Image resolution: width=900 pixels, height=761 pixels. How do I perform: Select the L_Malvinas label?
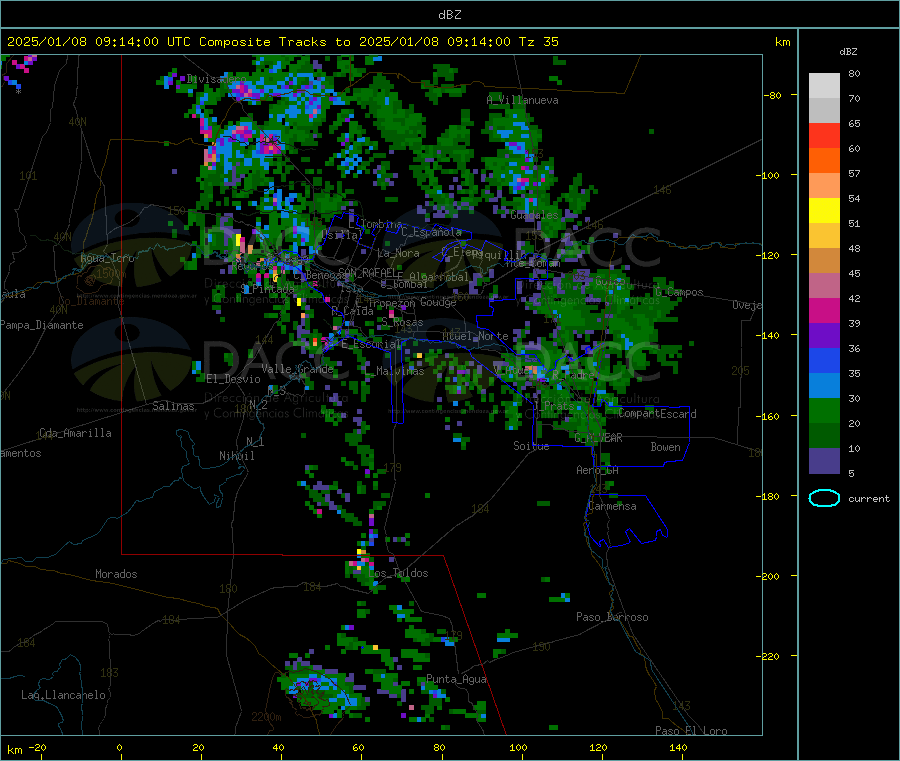[x=394, y=371]
